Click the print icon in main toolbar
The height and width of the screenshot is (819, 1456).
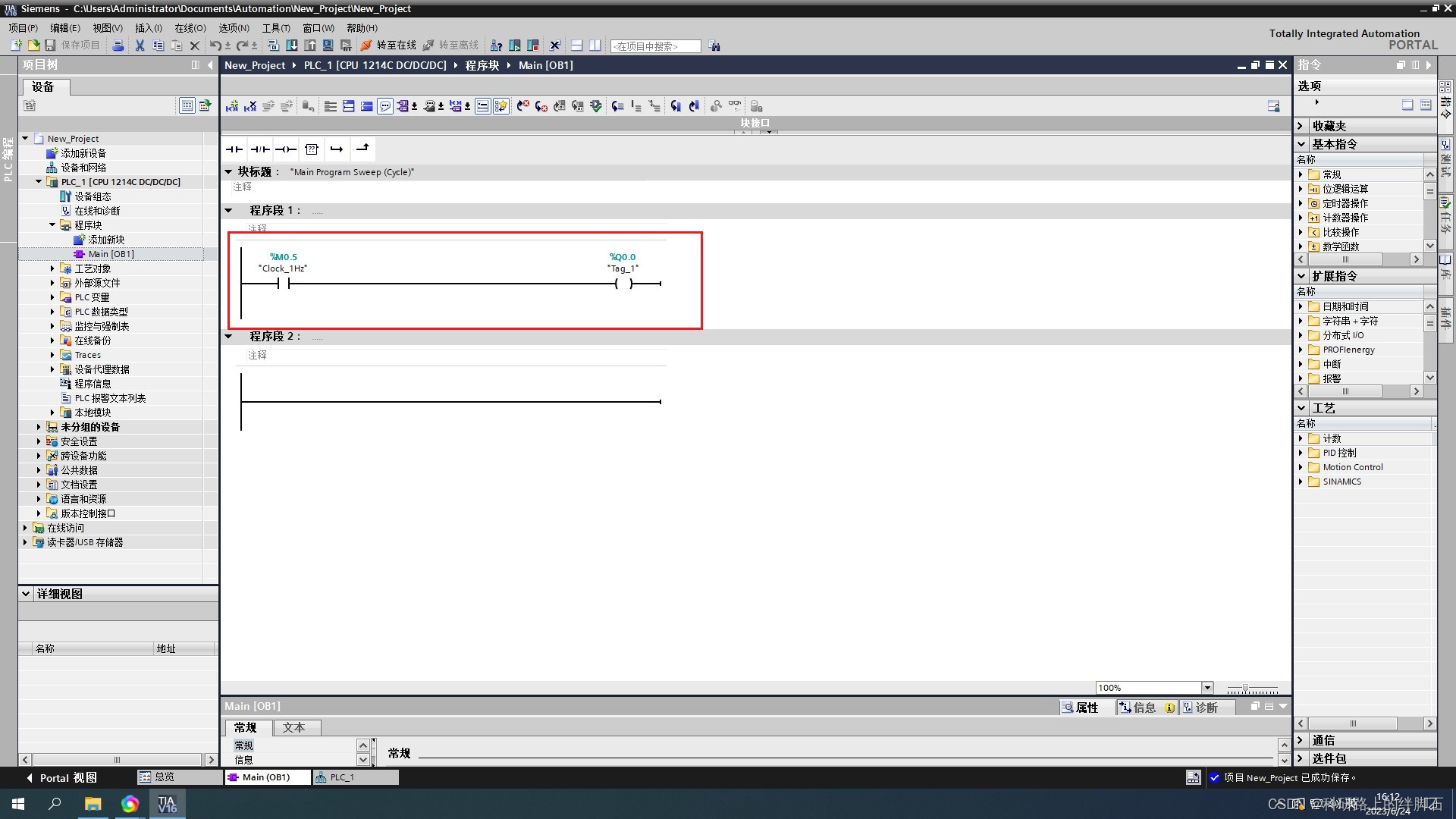118,45
